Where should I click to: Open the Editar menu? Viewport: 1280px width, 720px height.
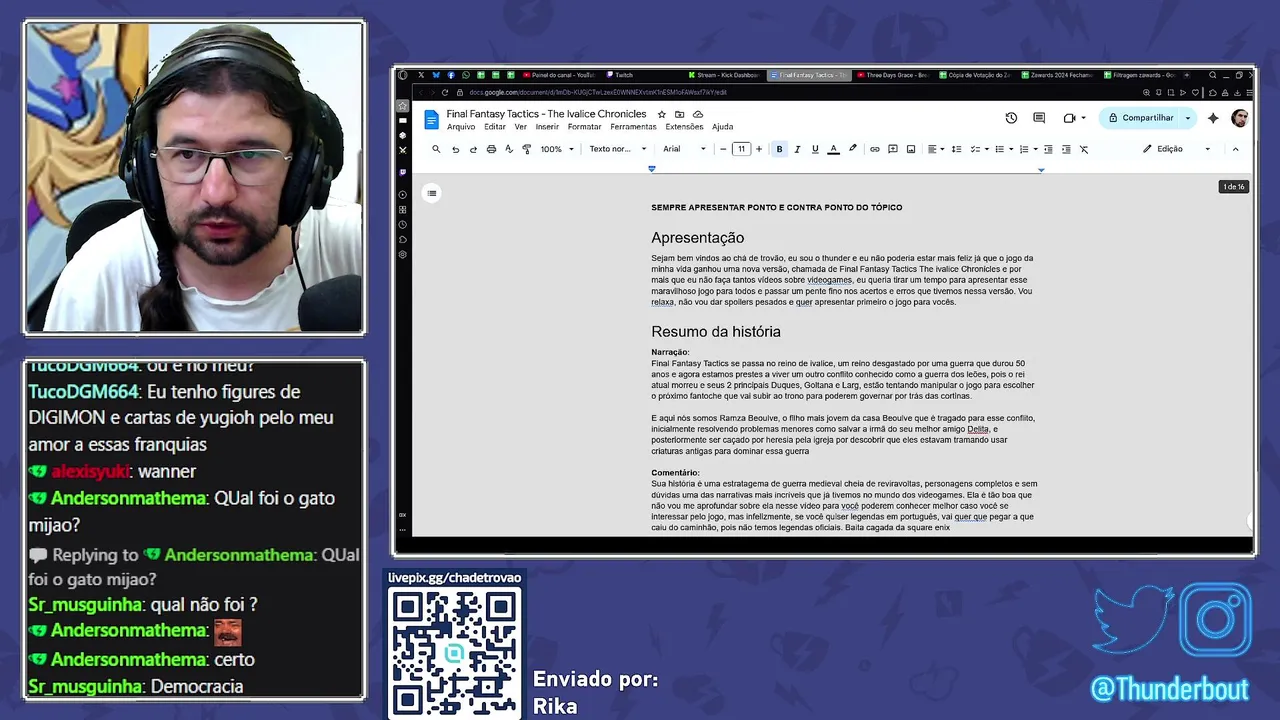coord(495,127)
